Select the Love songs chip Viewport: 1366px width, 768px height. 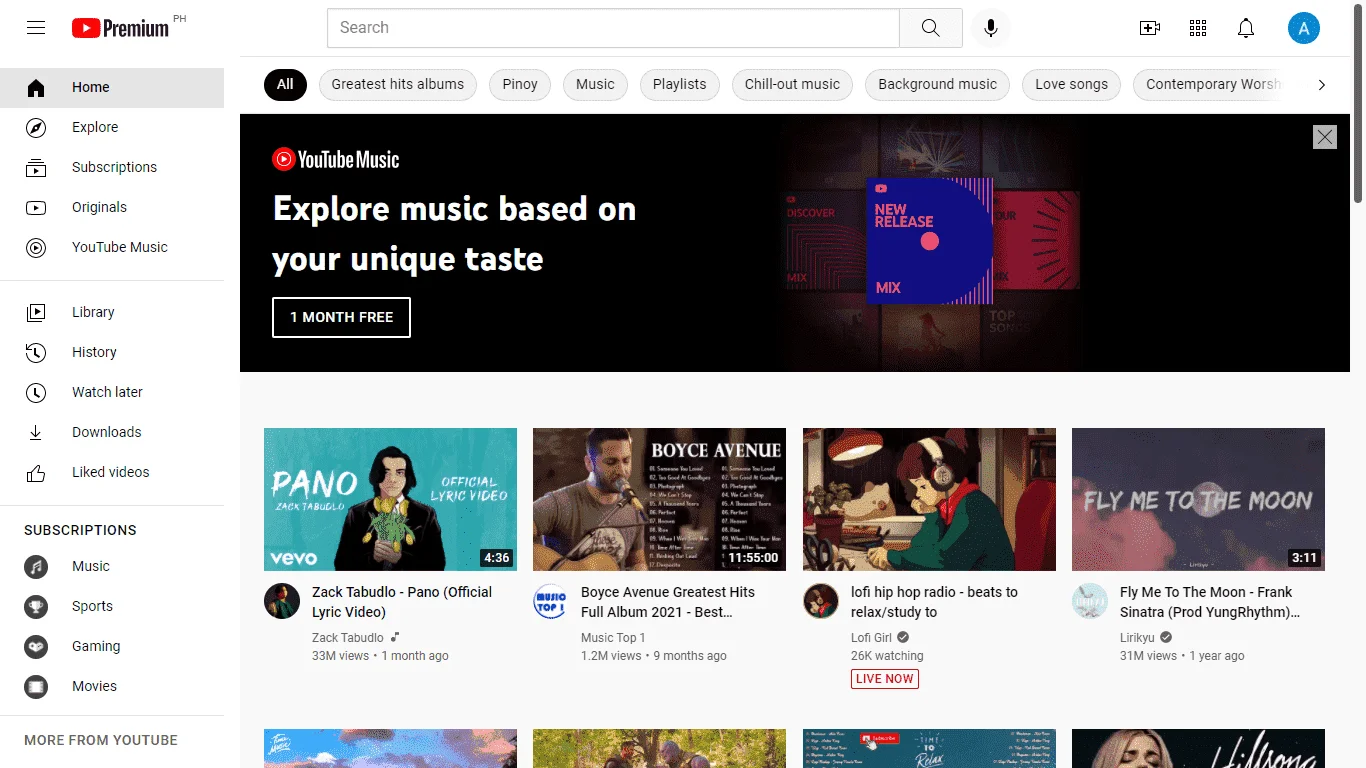coord(1072,84)
